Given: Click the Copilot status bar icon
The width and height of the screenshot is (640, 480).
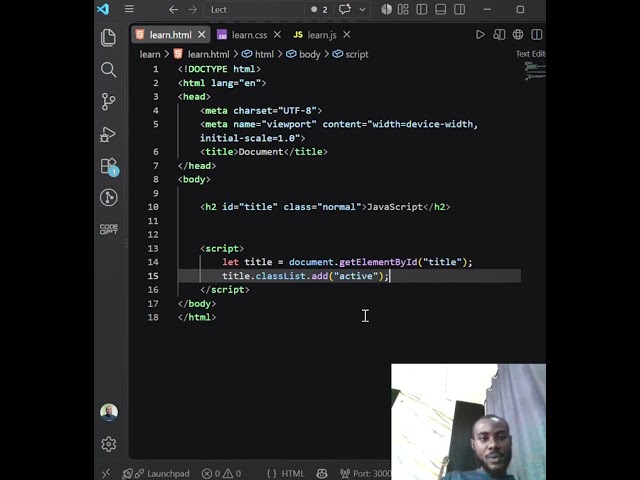Looking at the screenshot, I should tap(322, 473).
